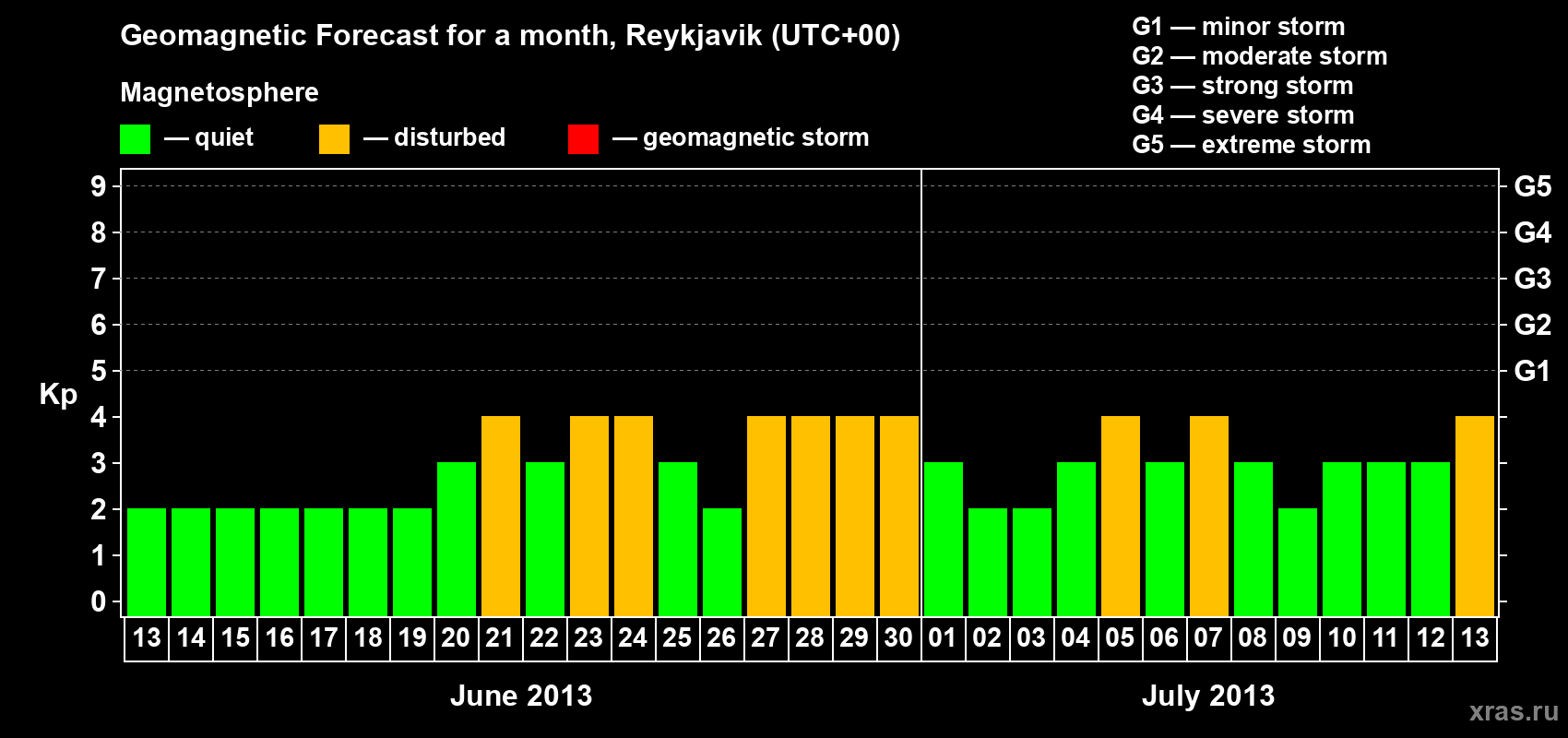1568x738 pixels.
Task: Click the '9' value on Kp axis
Action: click(99, 186)
